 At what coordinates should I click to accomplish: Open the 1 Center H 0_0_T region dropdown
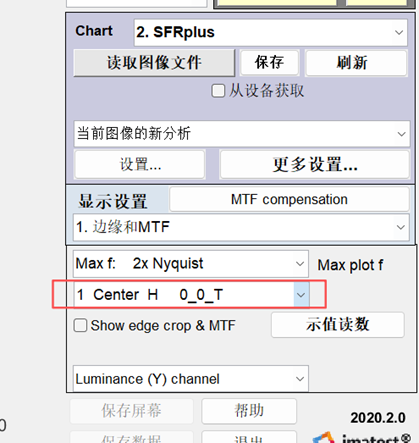(191, 295)
